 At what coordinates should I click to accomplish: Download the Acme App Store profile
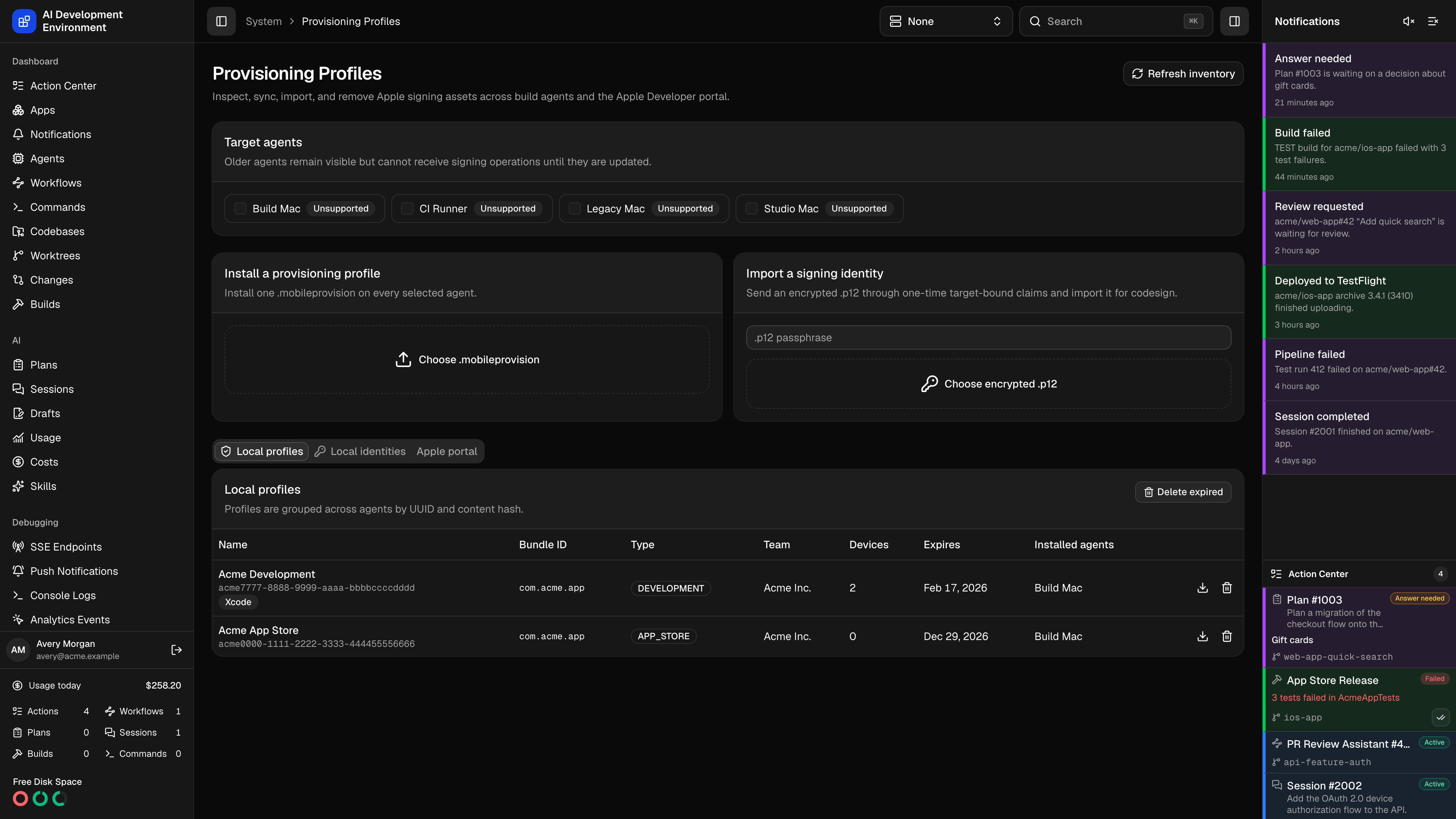pyautogui.click(x=1203, y=637)
